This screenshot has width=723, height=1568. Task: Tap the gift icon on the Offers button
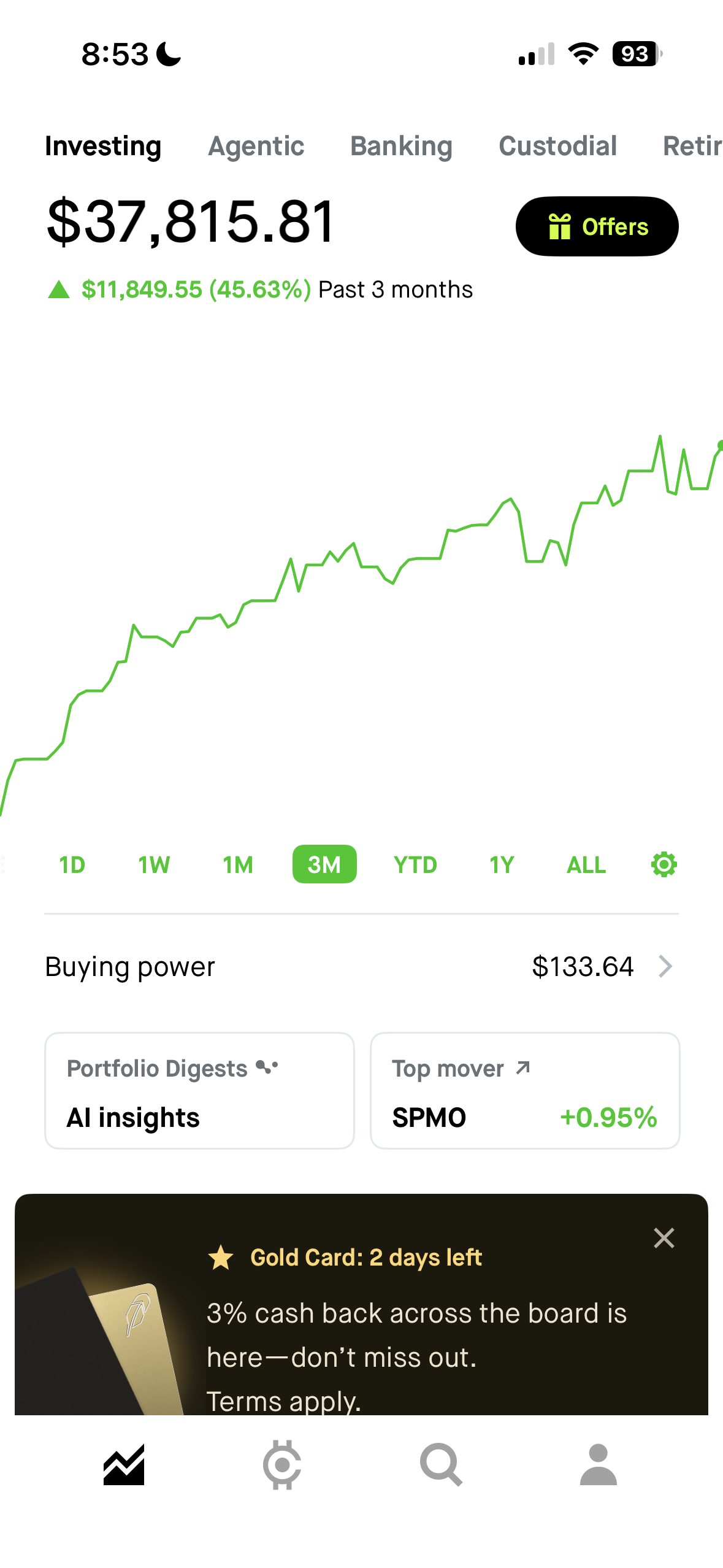(x=559, y=226)
